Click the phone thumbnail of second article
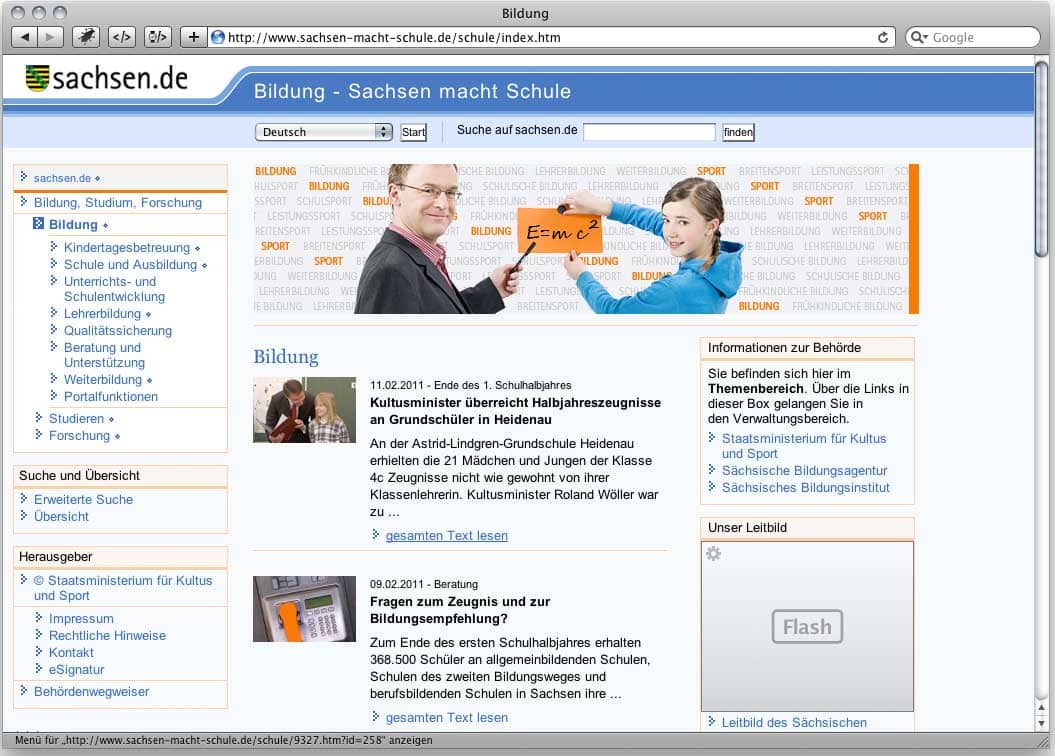This screenshot has width=1055, height=756. 304,609
